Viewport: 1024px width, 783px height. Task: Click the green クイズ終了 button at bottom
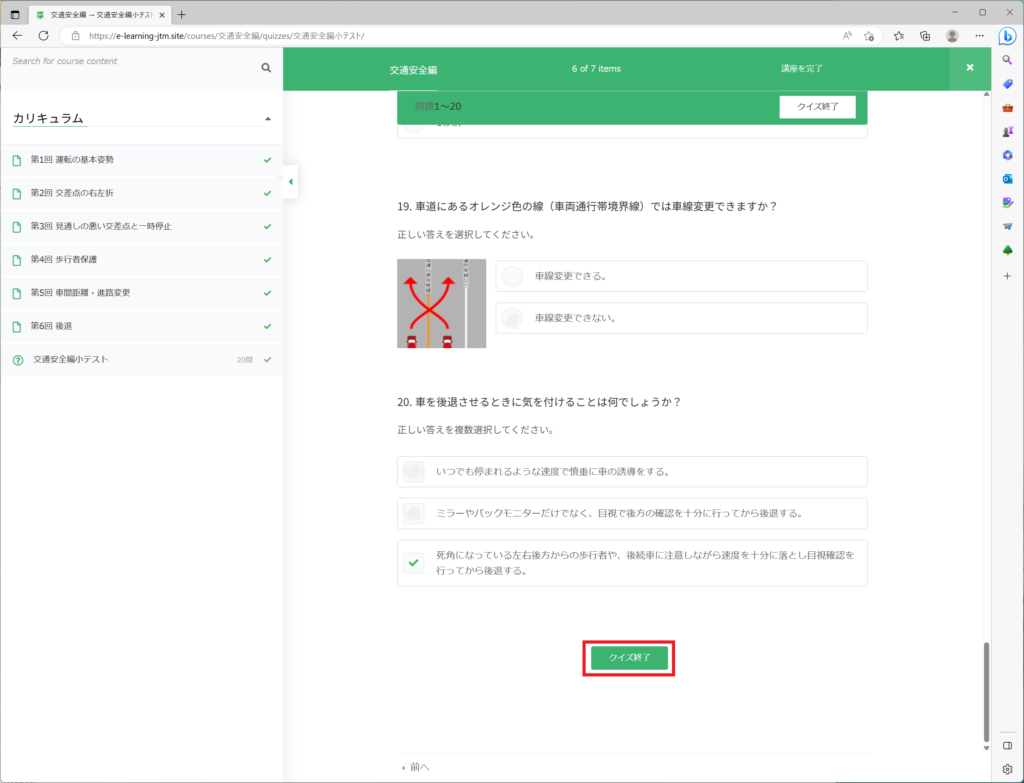pos(629,658)
